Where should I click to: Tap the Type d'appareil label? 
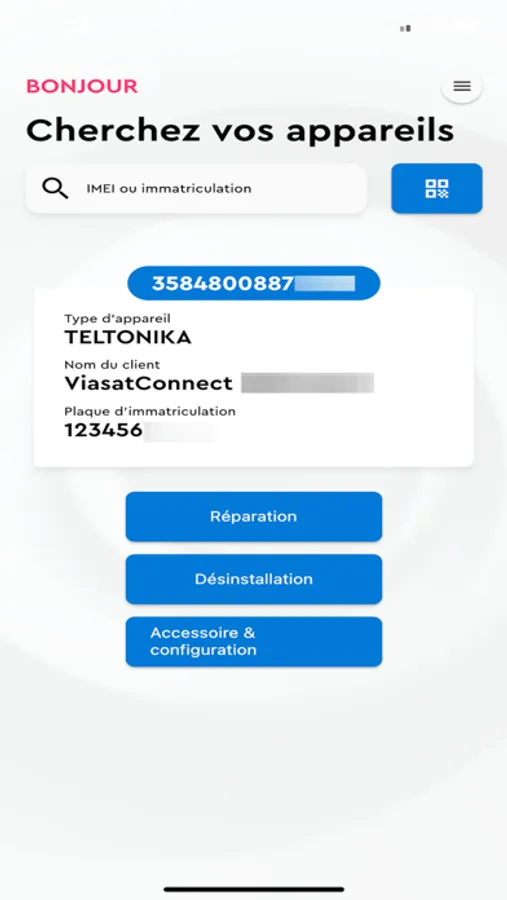click(118, 318)
